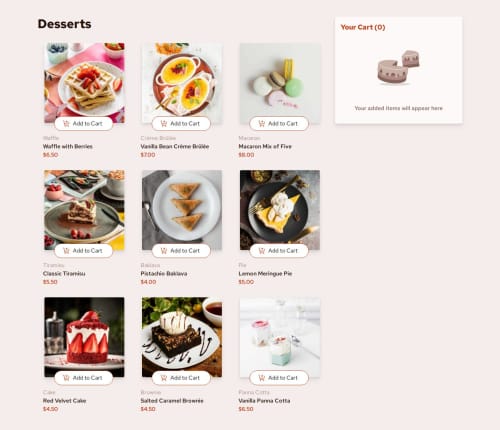View the Red Velvet Cake image
The height and width of the screenshot is (430, 500).
[x=84, y=337]
